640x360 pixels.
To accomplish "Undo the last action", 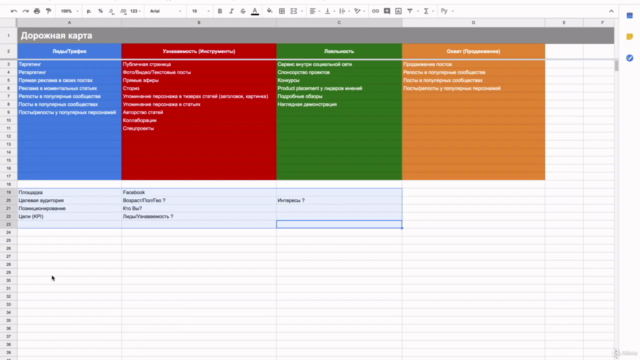I will point(14,11).
